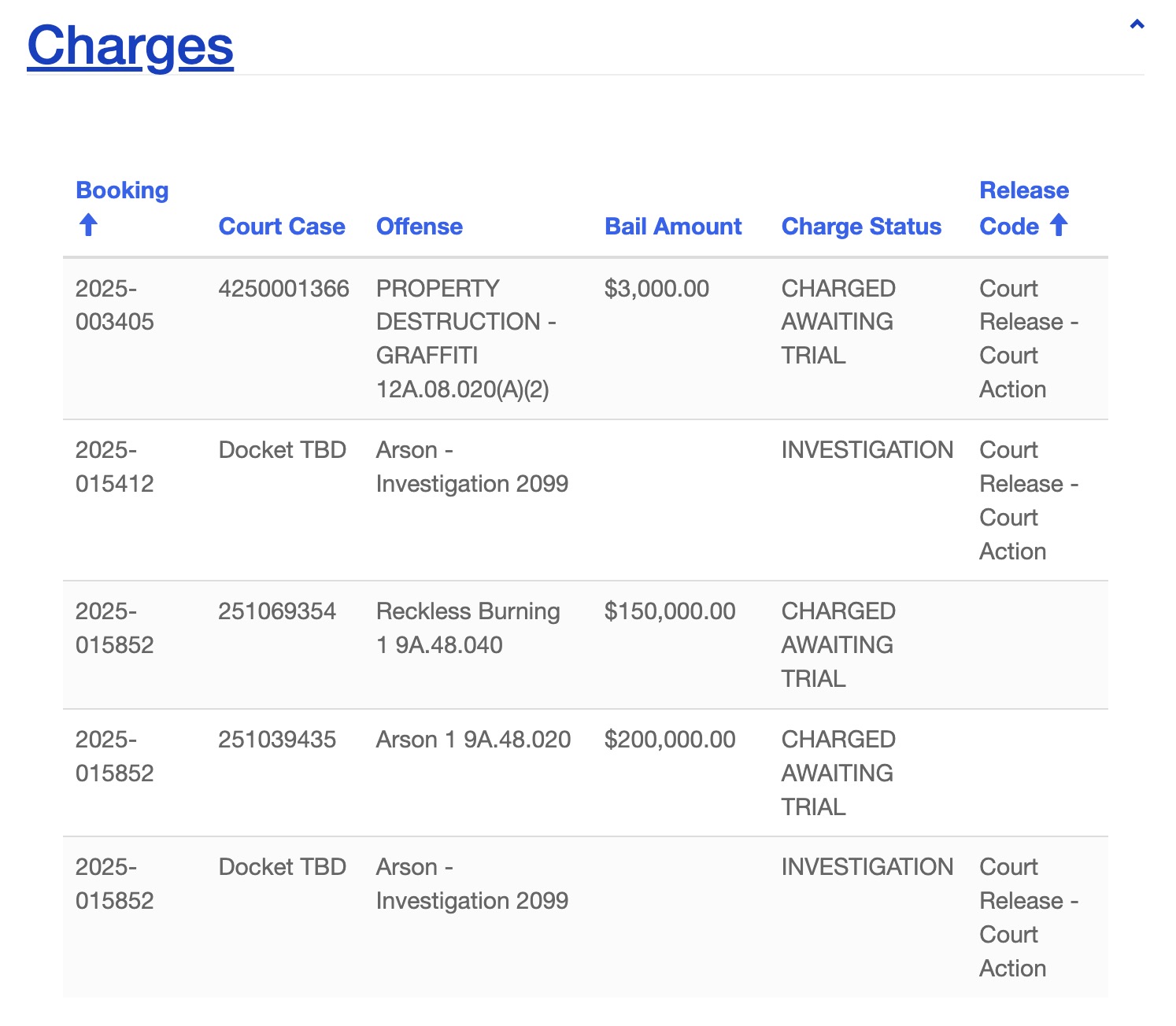The height and width of the screenshot is (1026, 1176).
Task: Click the Release Code header text
Action: click(x=1023, y=190)
